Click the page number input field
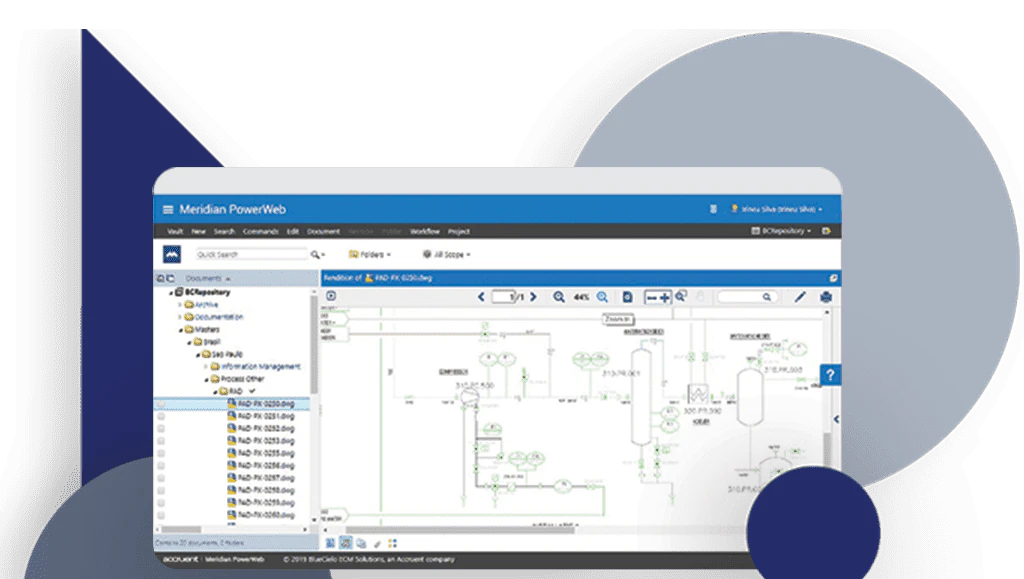 point(502,297)
